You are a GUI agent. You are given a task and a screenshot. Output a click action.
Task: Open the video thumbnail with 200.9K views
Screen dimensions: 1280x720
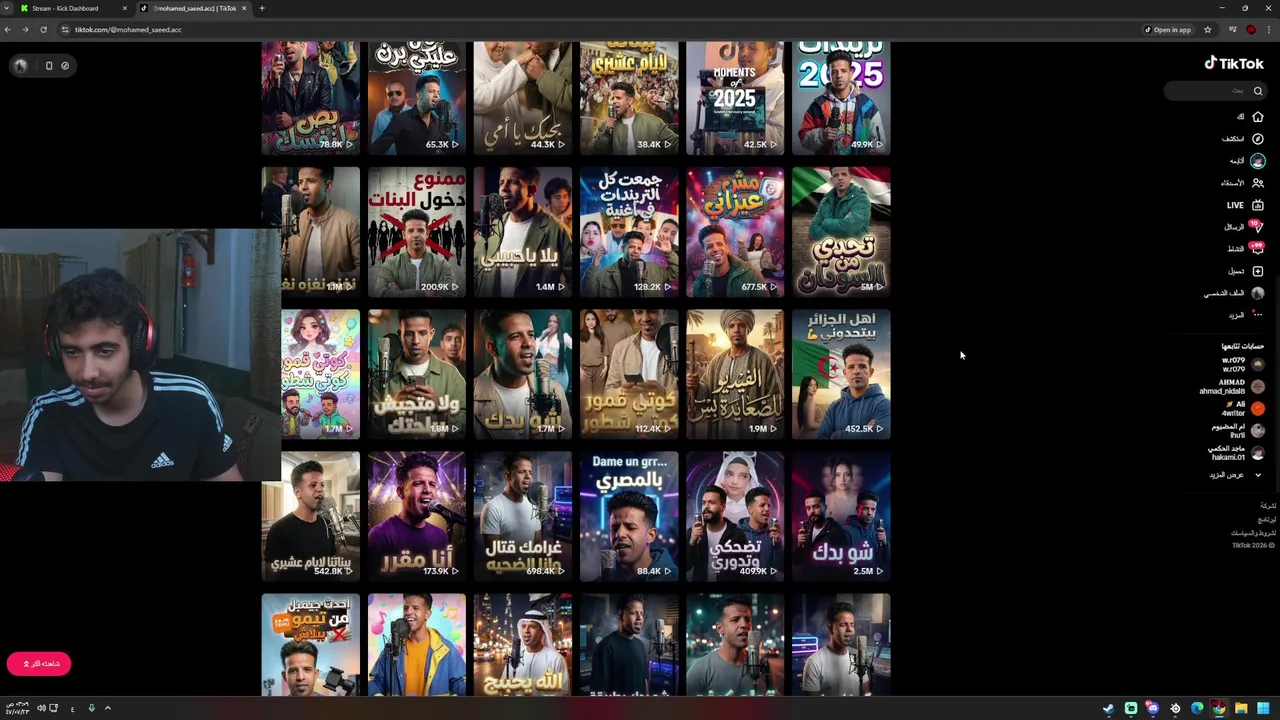tap(417, 232)
